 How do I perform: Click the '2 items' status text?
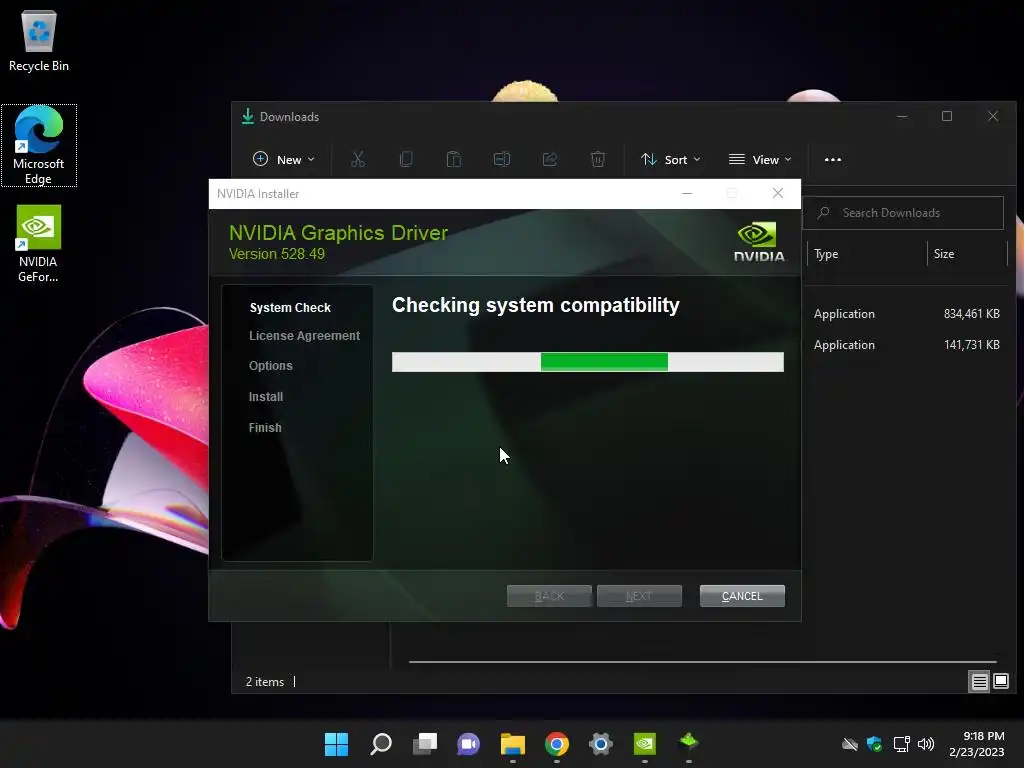(264, 682)
